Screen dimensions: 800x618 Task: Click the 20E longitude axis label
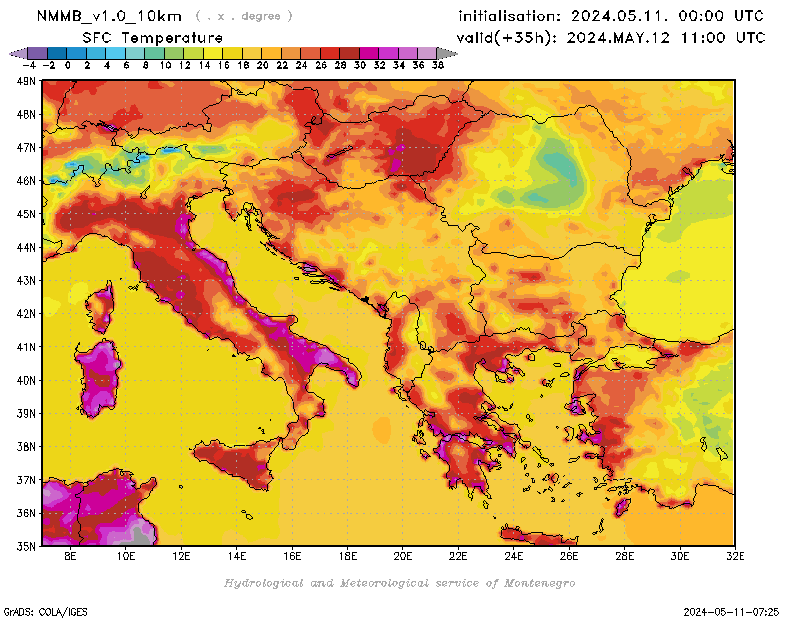point(404,558)
